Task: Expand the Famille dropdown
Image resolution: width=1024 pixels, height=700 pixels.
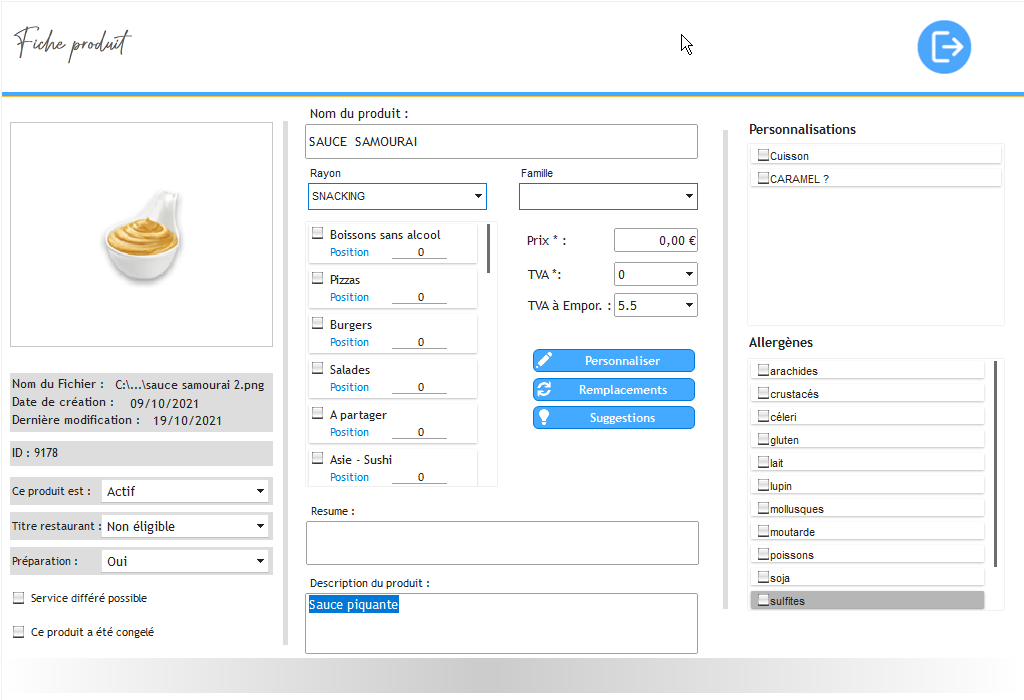Action: 608,197
